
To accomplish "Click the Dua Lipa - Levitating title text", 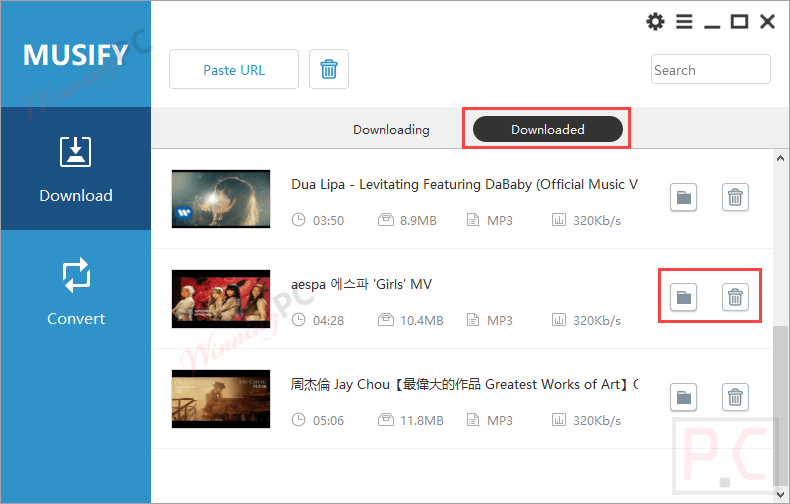I will [x=464, y=184].
